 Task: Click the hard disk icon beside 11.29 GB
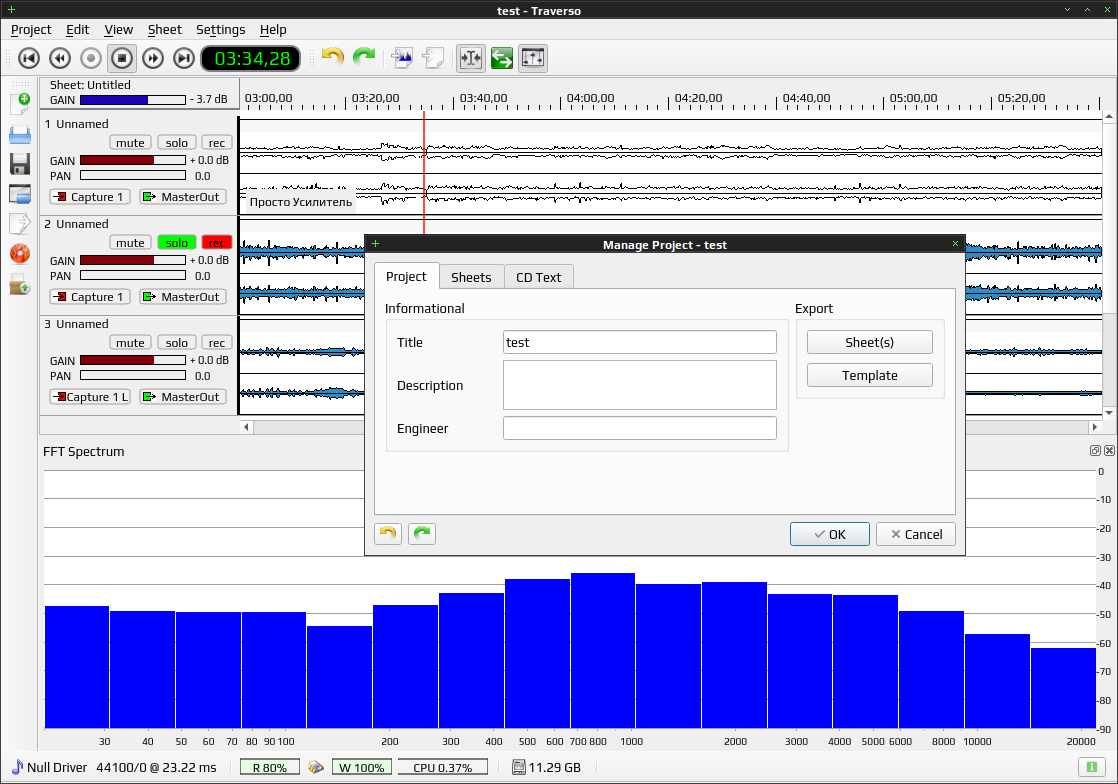[518, 768]
